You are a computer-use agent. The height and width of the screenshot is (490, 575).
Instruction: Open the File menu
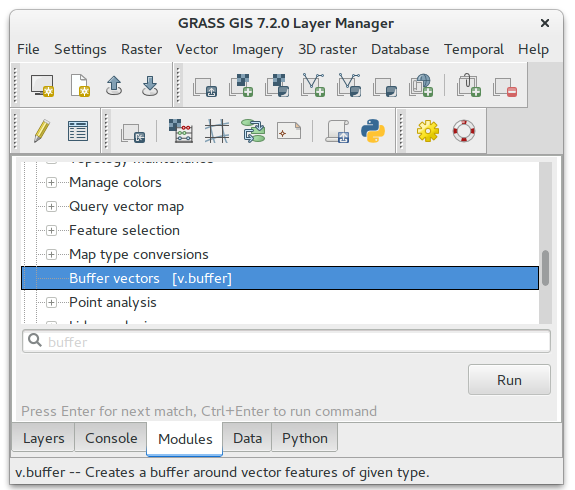[28, 49]
